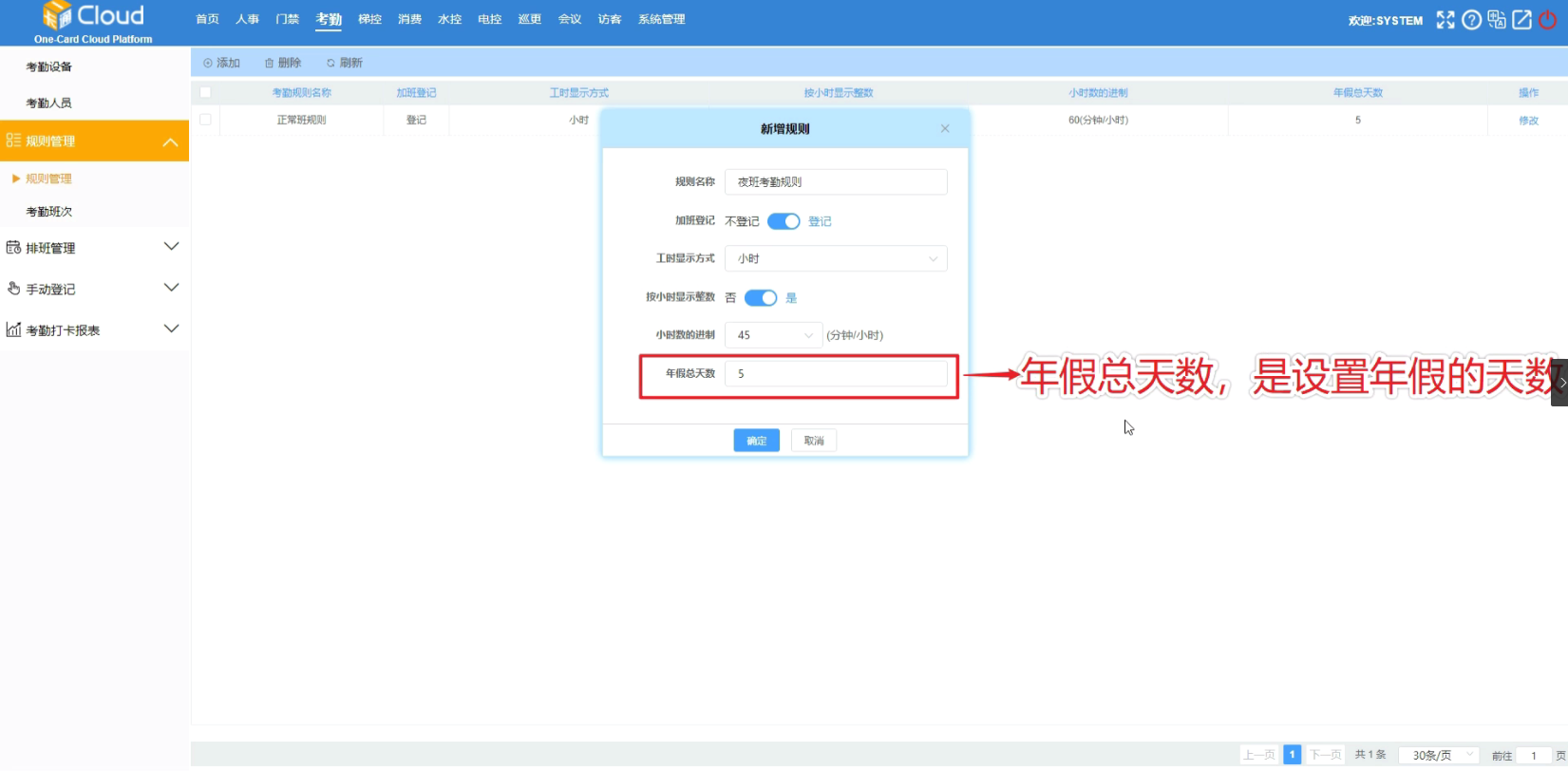This screenshot has height=771, width=1568.
Task: Open the 工时显示方式 dropdown
Action: pos(836,258)
